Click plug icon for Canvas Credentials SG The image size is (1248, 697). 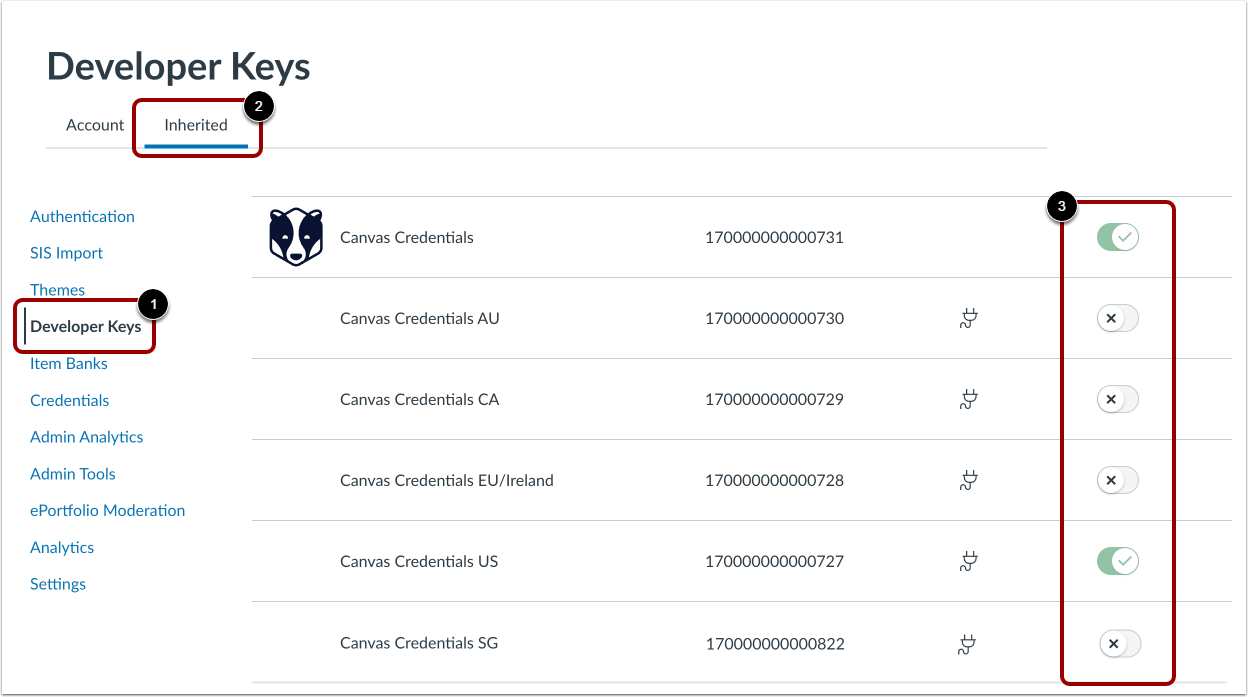(967, 643)
